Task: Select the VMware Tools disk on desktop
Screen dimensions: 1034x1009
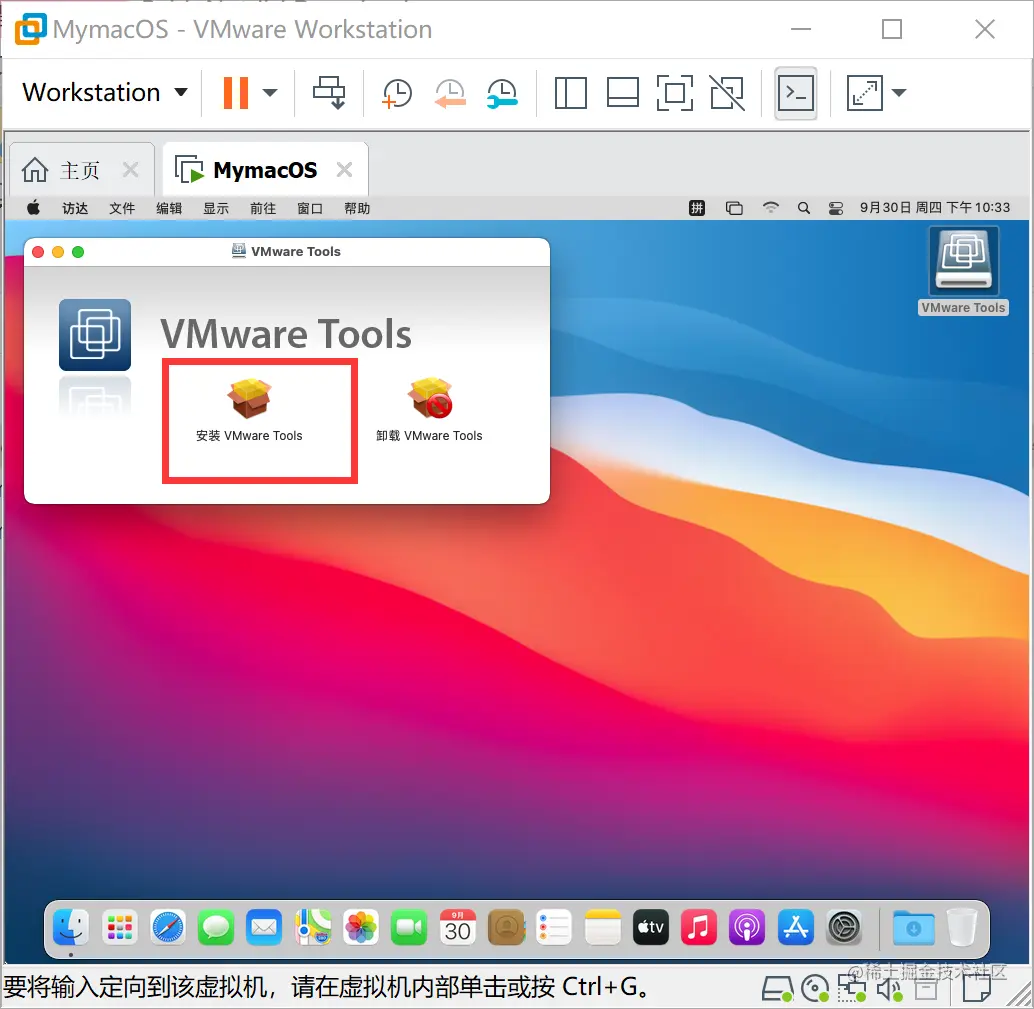Action: 963,271
